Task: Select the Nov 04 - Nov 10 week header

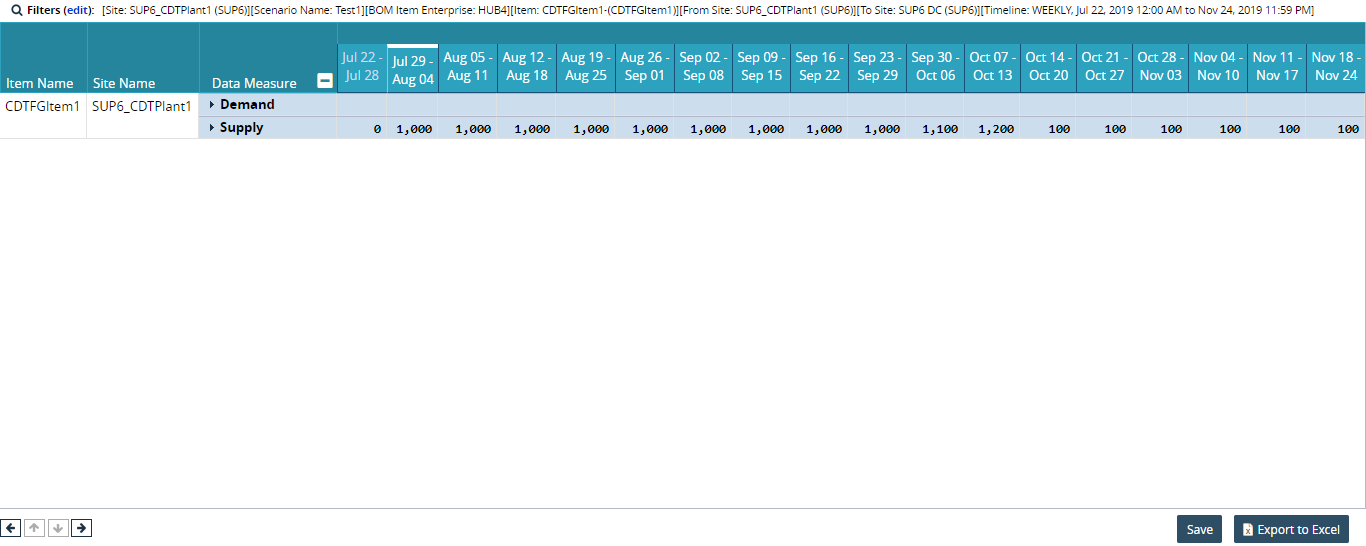Action: [x=1217, y=67]
